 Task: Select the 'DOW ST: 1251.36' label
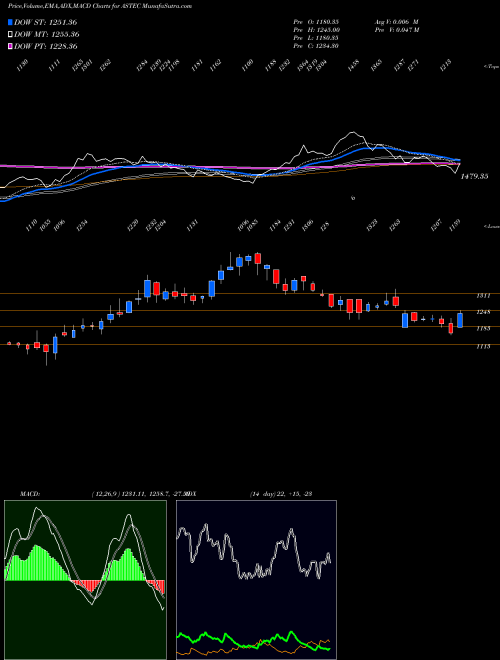45,22
